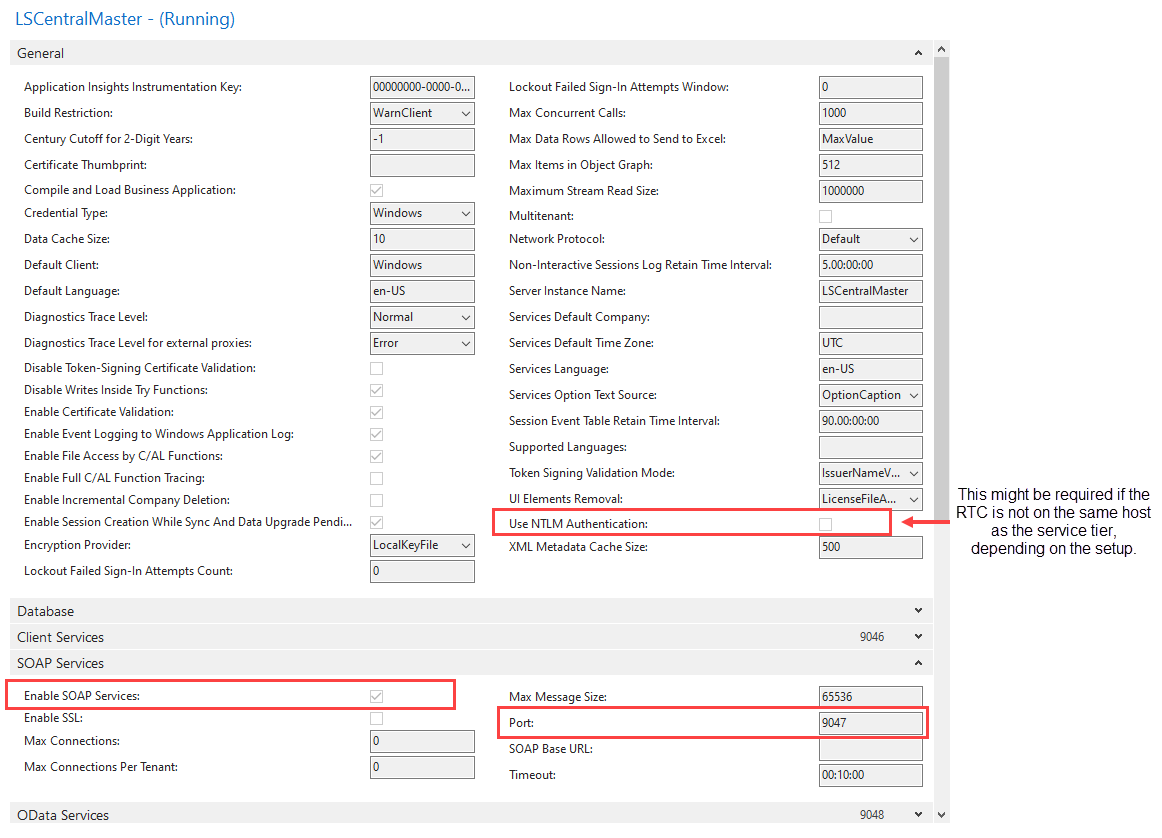Click Application Insights Instrumentation Key field
This screenshot has height=838, width=1162.
click(x=422, y=87)
